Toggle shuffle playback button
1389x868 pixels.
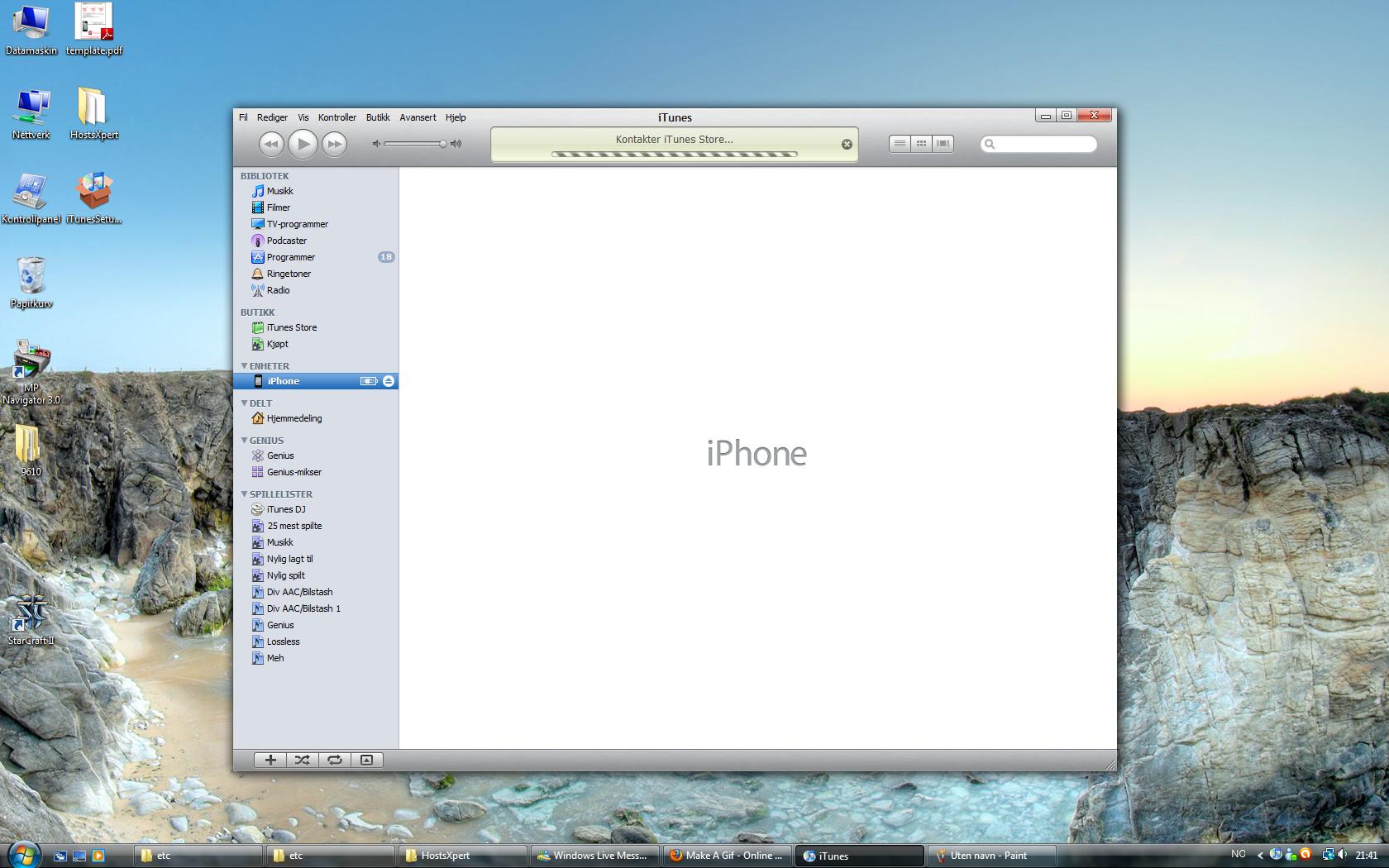tap(303, 760)
